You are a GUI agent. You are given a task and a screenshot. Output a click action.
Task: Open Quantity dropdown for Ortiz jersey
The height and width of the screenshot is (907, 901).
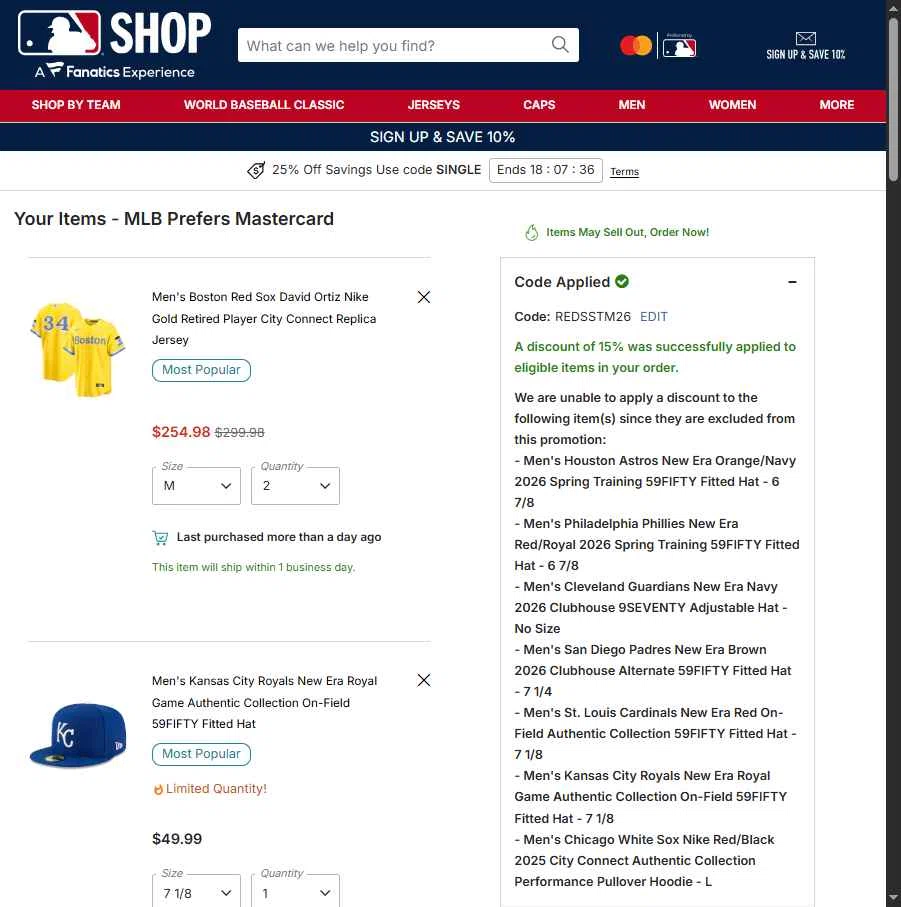295,486
